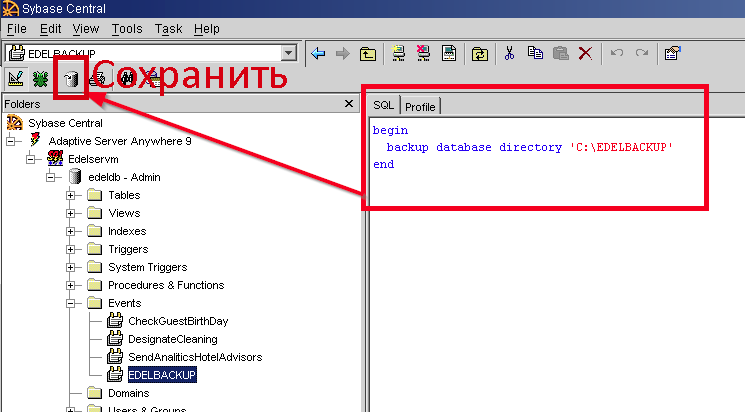Click the Properties toolbar icon
The image size is (745, 412).
672,53
